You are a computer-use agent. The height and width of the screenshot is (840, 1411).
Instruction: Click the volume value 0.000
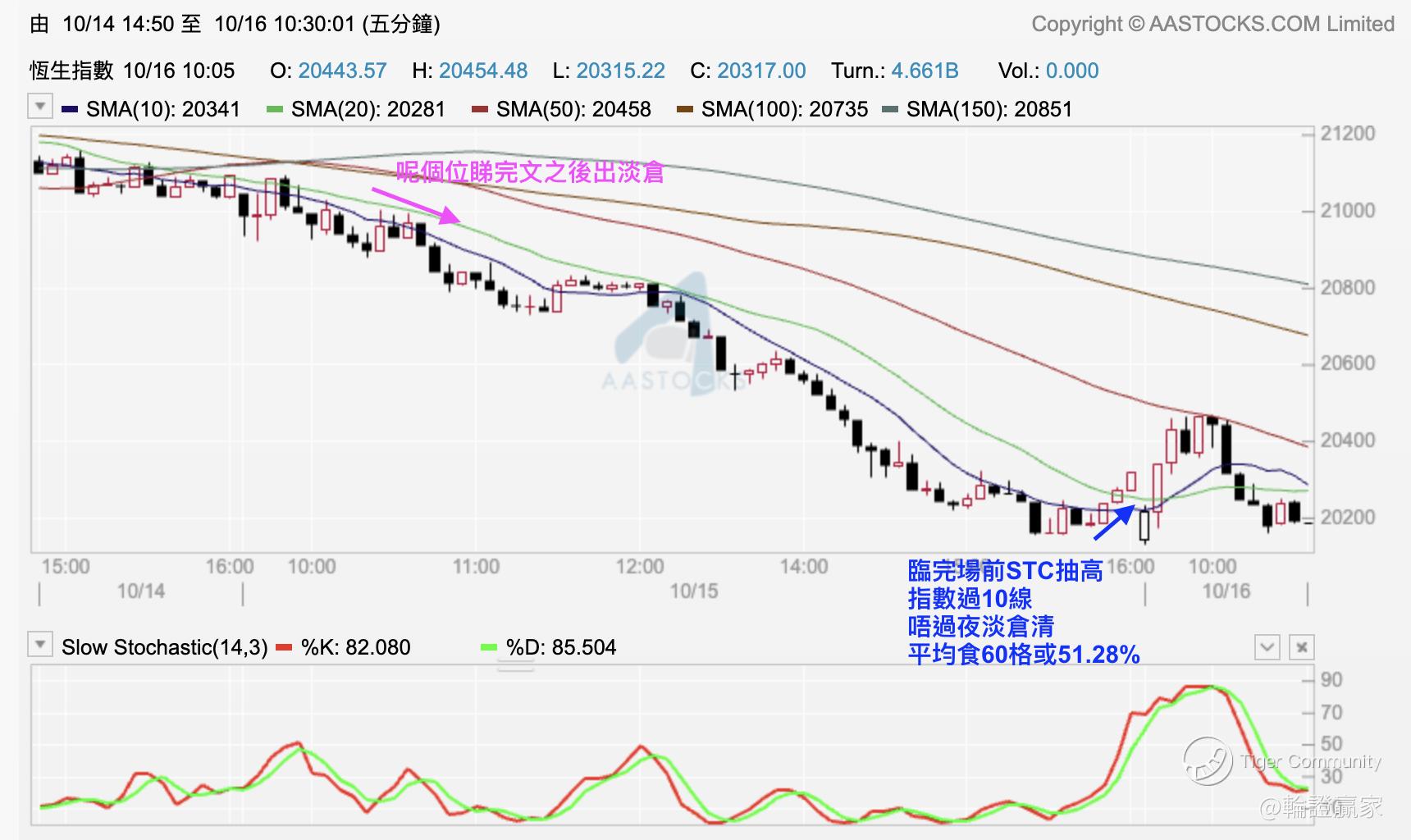[x=1072, y=71]
